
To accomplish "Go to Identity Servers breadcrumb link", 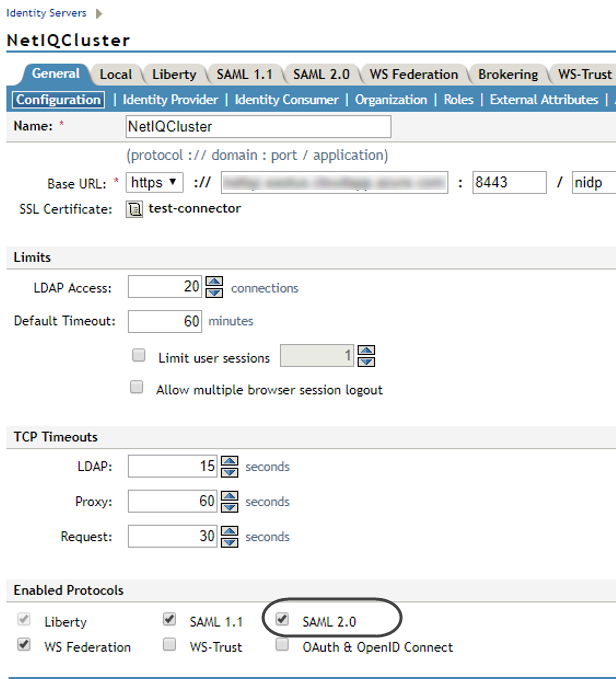I will [46, 13].
